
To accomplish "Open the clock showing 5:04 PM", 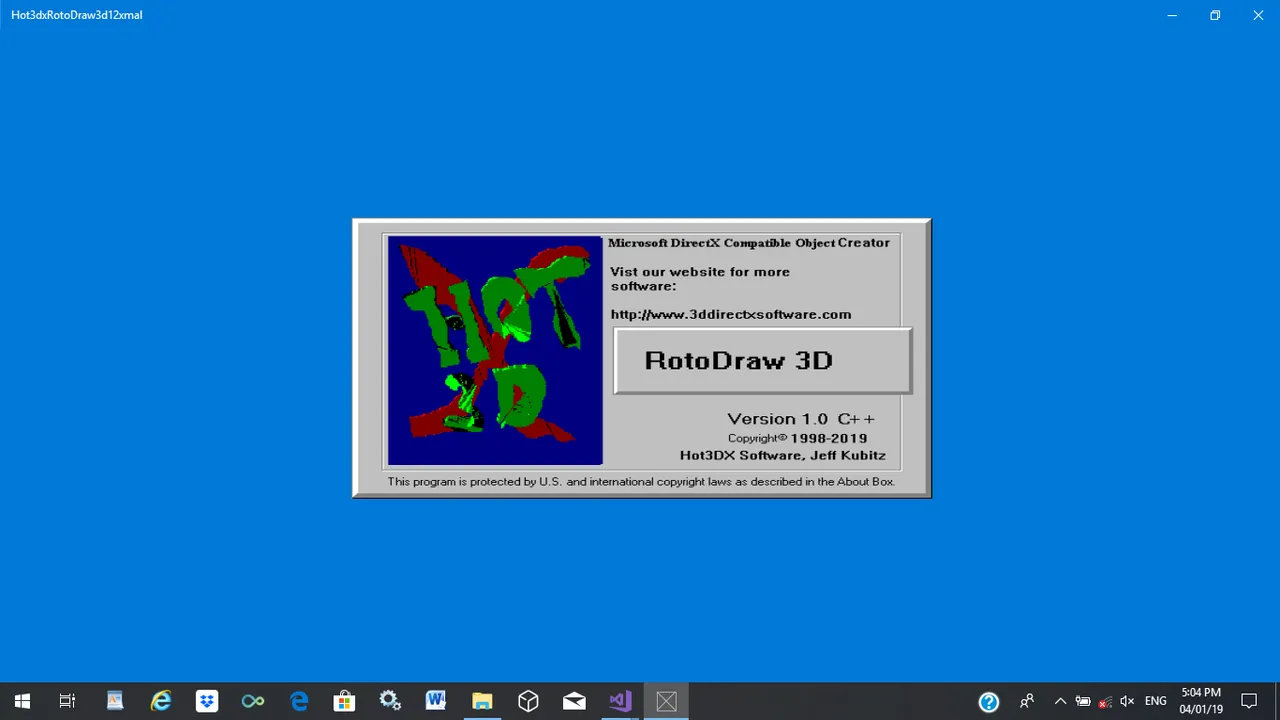I will point(1201,701).
